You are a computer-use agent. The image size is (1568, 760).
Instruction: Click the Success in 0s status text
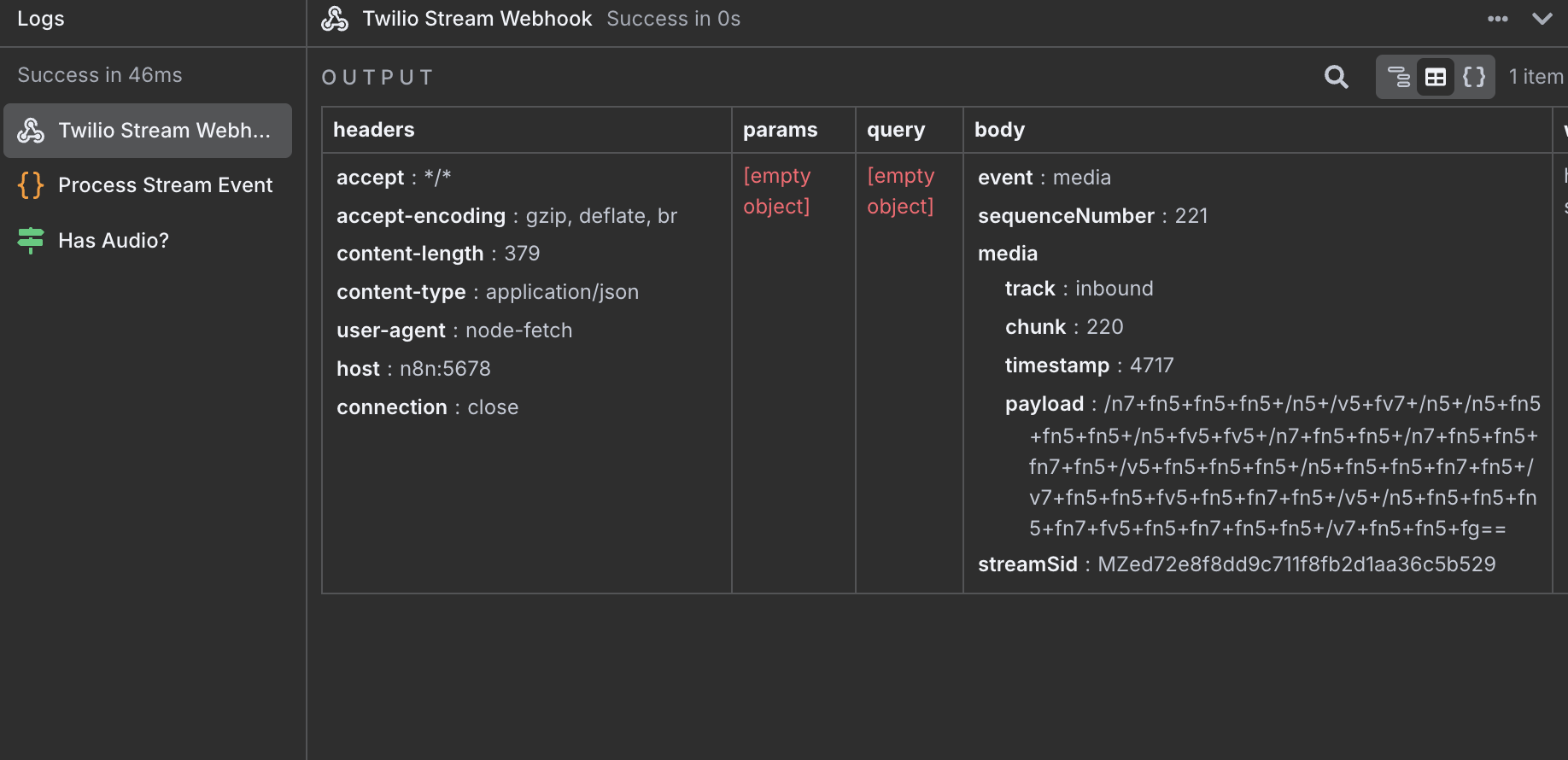[x=674, y=19]
